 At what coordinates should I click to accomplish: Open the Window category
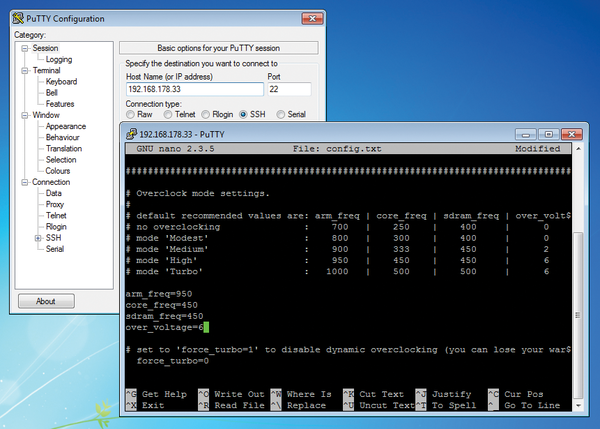46,115
